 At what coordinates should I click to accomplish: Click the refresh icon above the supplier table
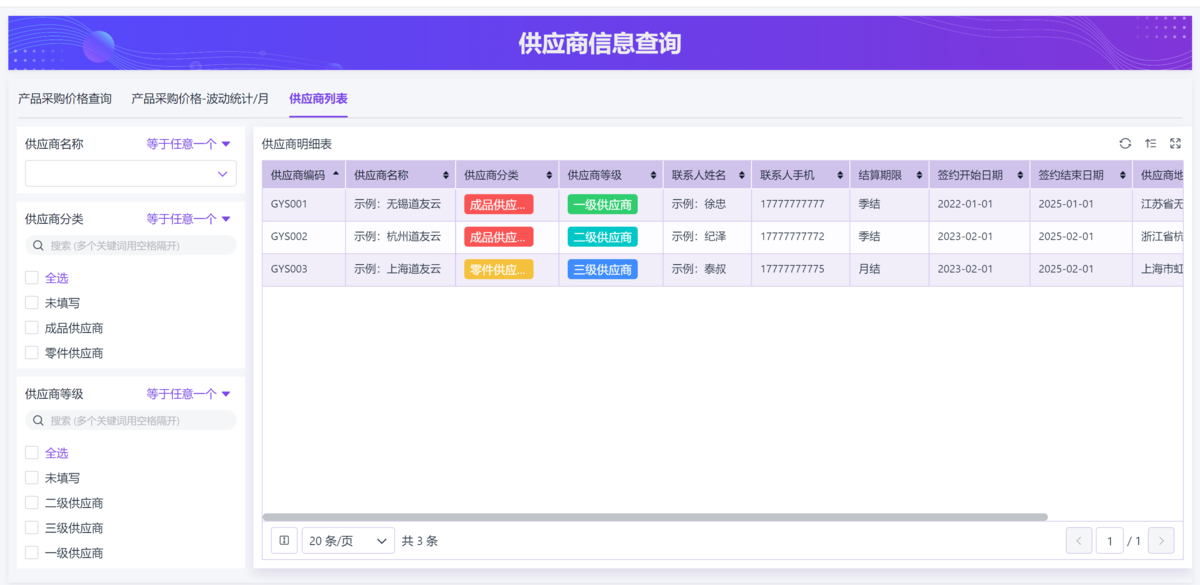(1125, 144)
